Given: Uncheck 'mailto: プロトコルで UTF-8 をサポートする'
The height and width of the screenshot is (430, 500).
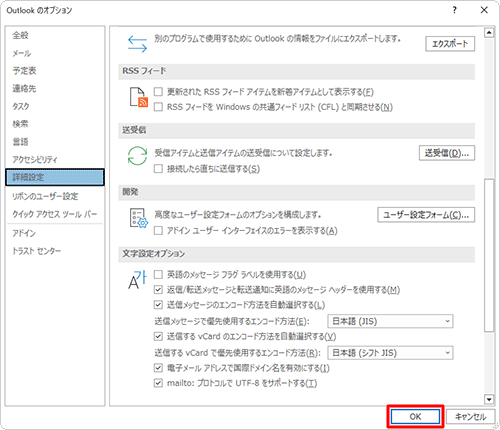Looking at the screenshot, I should pyautogui.click(x=158, y=383).
